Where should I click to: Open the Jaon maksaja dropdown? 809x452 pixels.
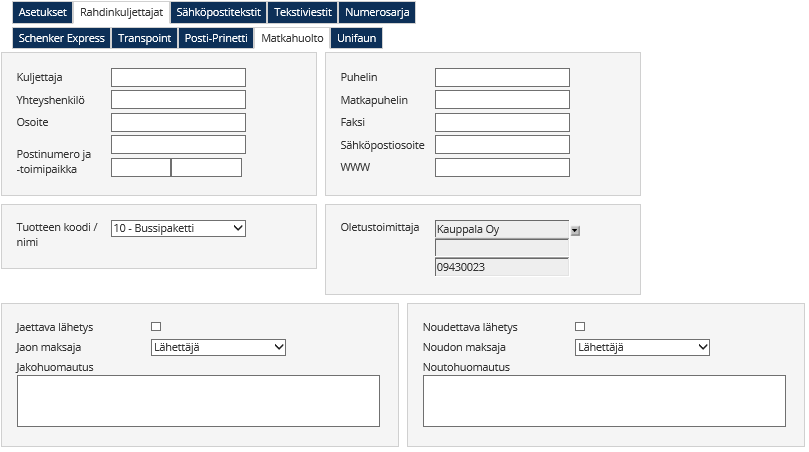[x=218, y=347]
